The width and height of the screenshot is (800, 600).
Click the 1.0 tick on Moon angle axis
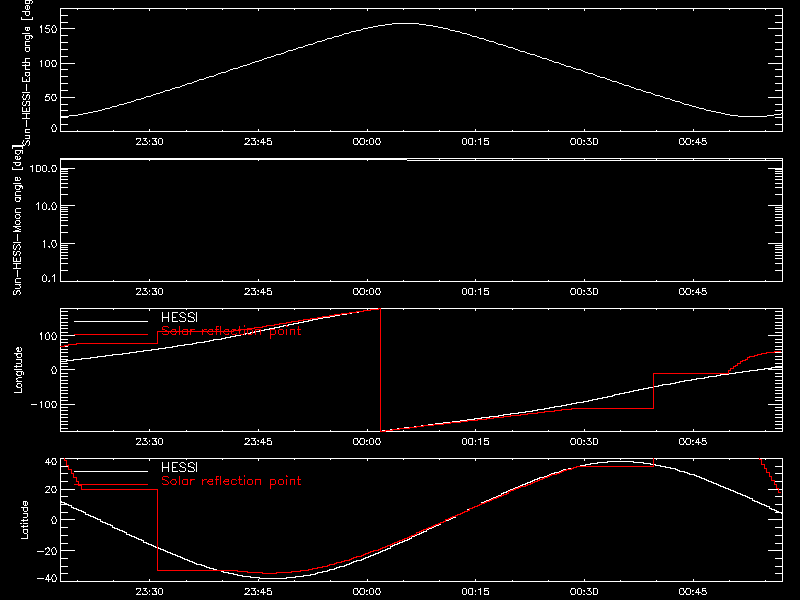point(49,244)
